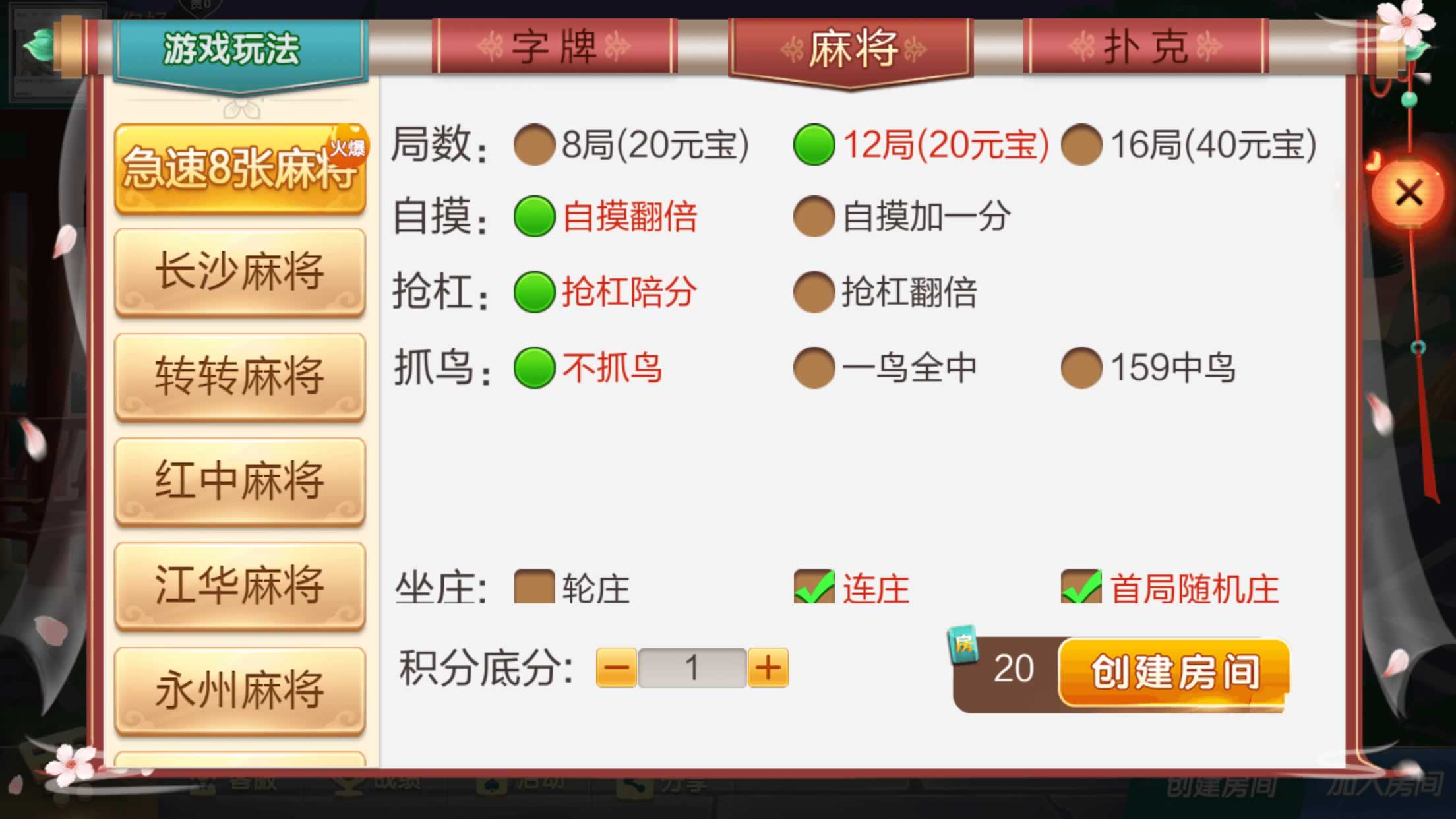Choose 自摸加一分 radio option
The width and height of the screenshot is (1456, 819).
pos(814,216)
